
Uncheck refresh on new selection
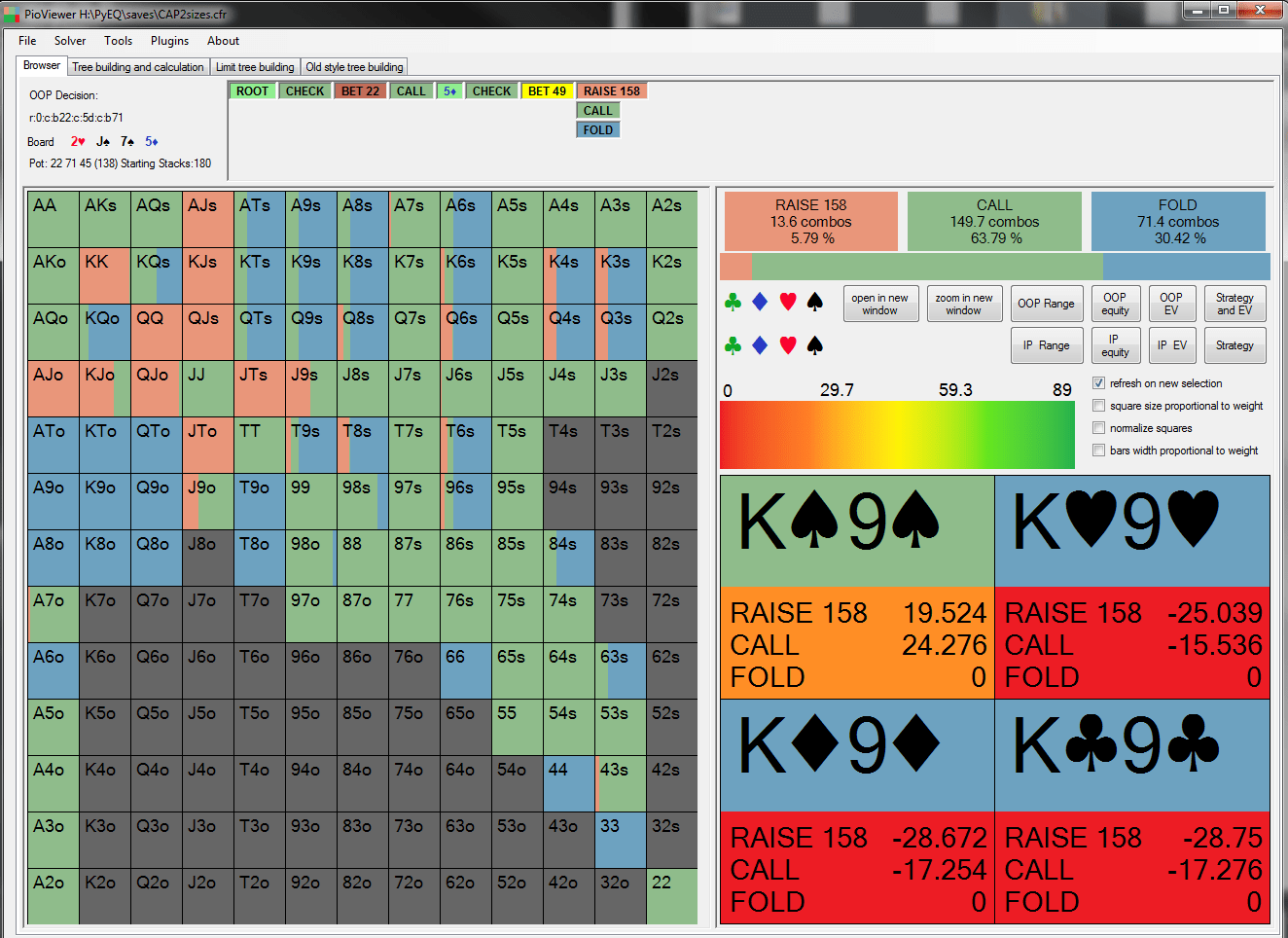tap(1098, 383)
